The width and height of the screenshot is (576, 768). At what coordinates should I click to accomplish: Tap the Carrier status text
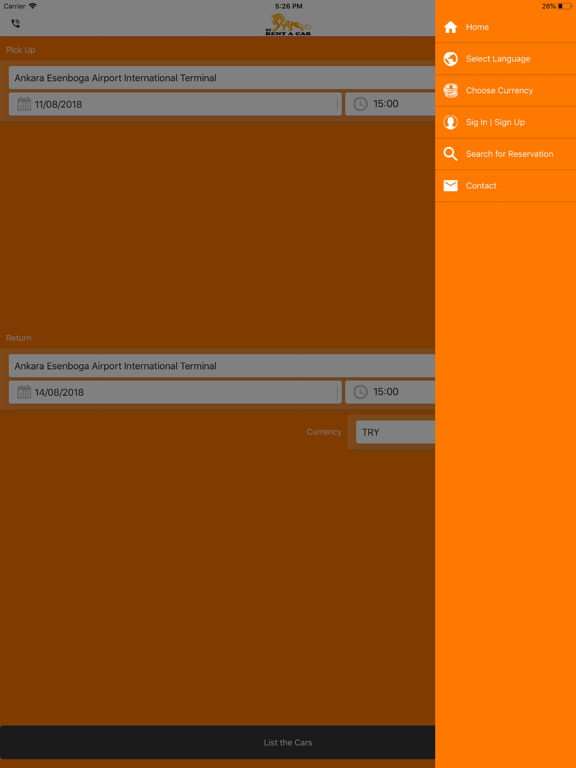pyautogui.click(x=14, y=6)
